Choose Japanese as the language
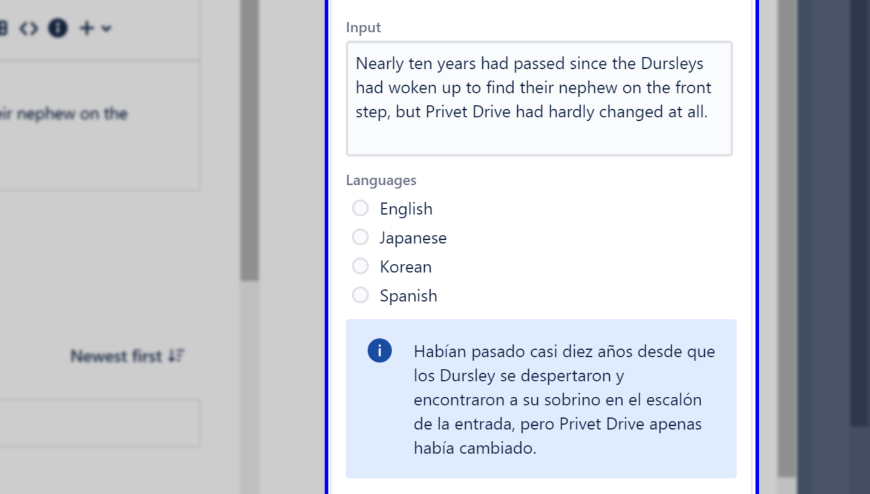The image size is (870, 494). pos(360,237)
